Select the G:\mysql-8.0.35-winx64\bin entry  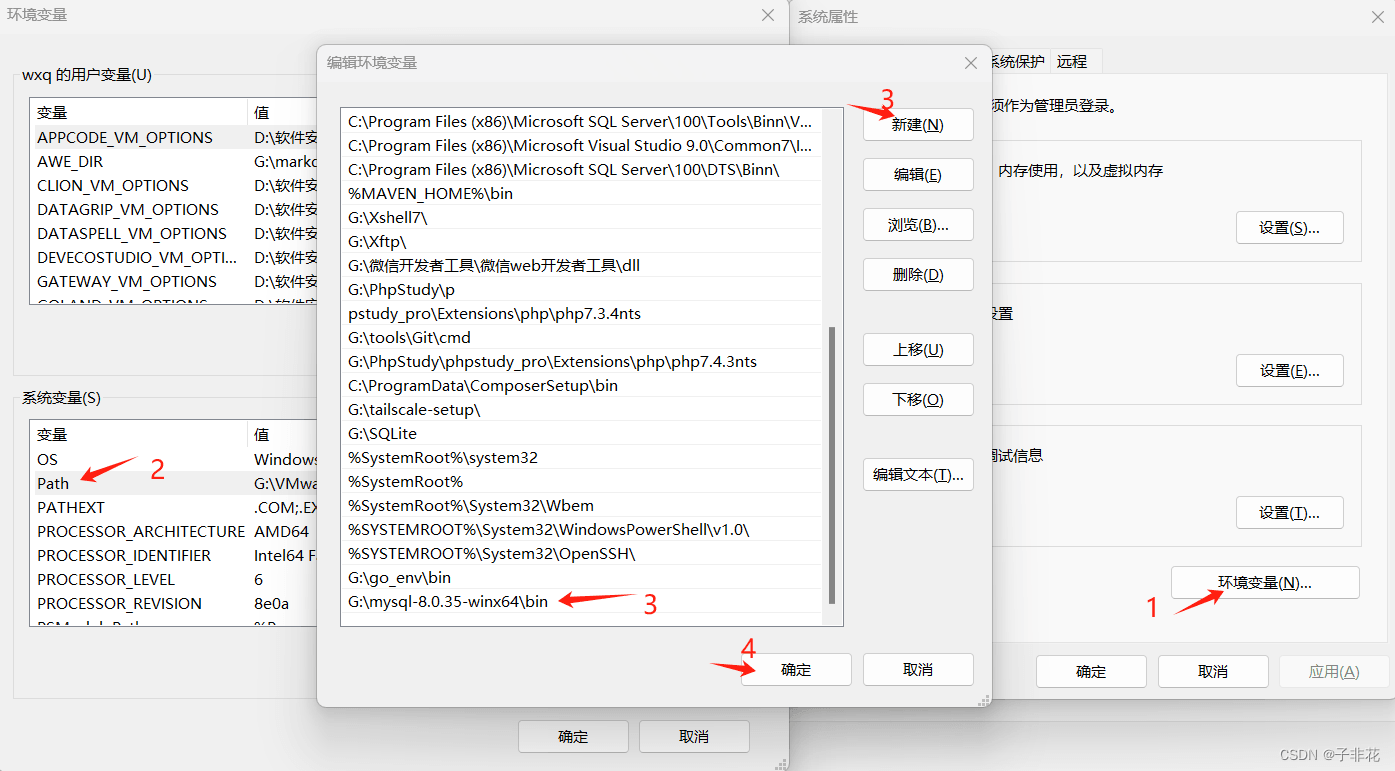click(450, 601)
